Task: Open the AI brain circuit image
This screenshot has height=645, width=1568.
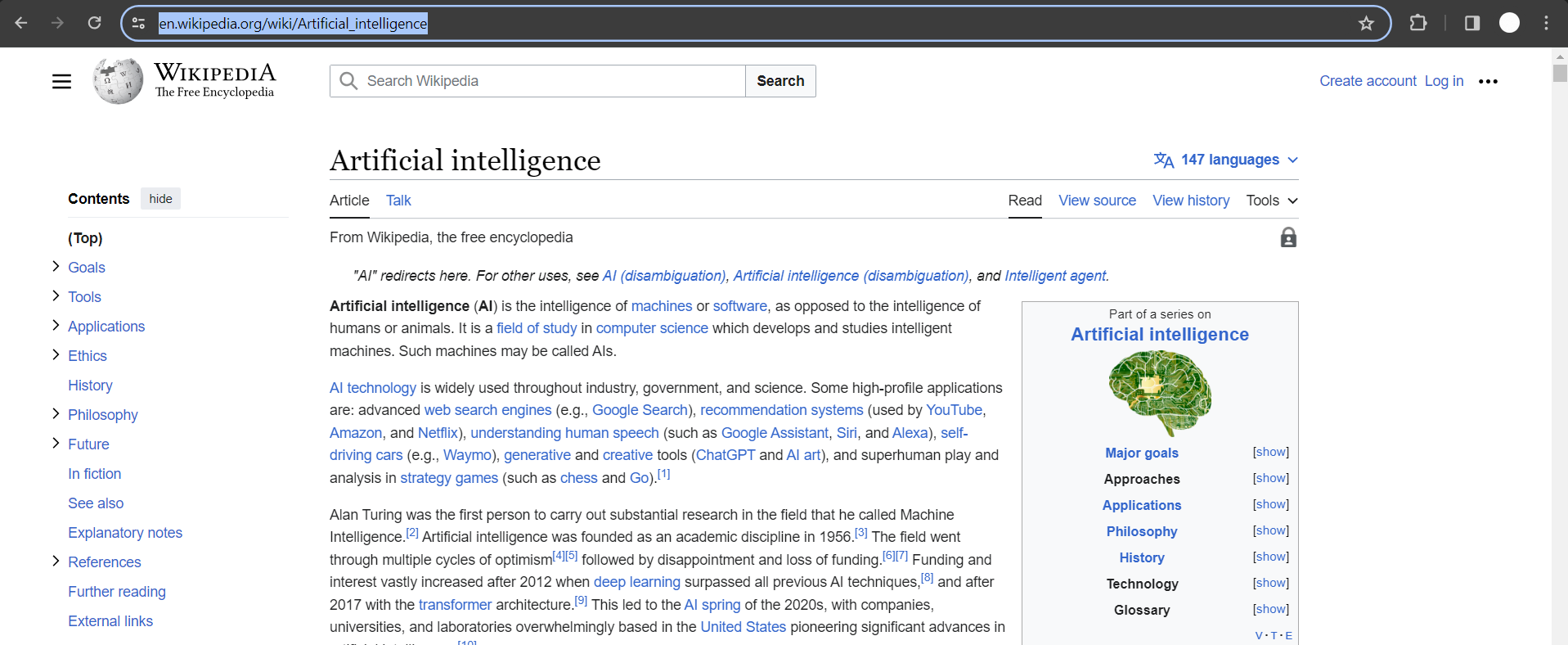Action: [1160, 393]
